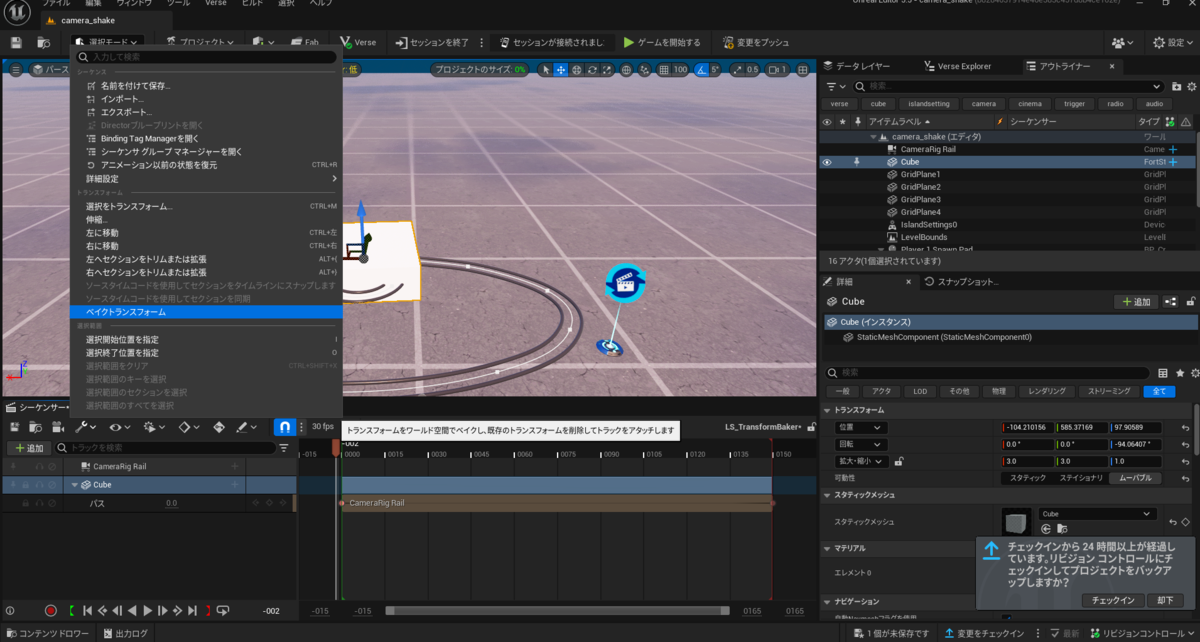Jump to sequence start button
The image size is (1200, 642).
pos(88,610)
